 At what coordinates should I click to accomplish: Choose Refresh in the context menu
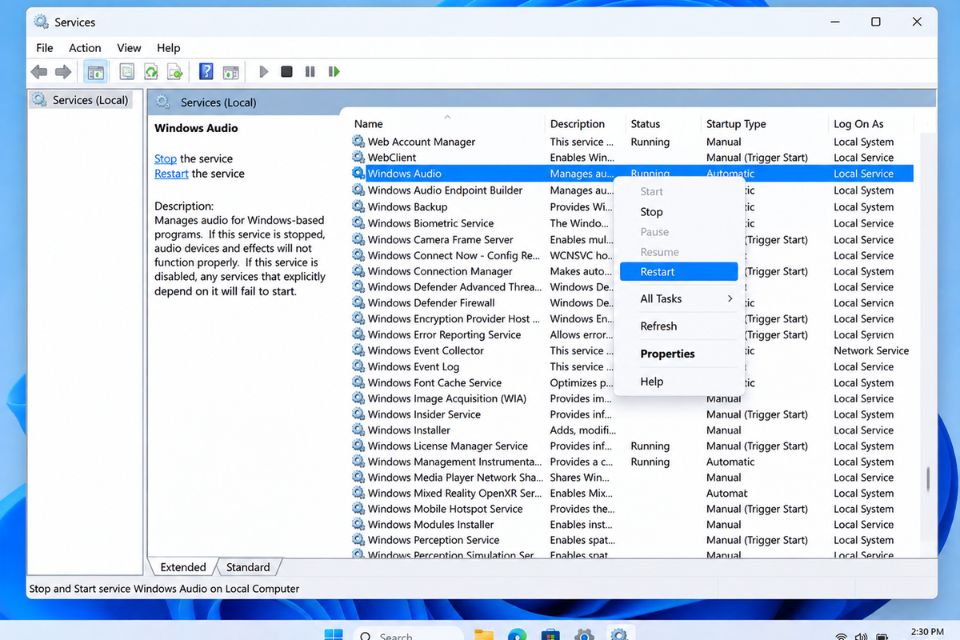coord(679,326)
